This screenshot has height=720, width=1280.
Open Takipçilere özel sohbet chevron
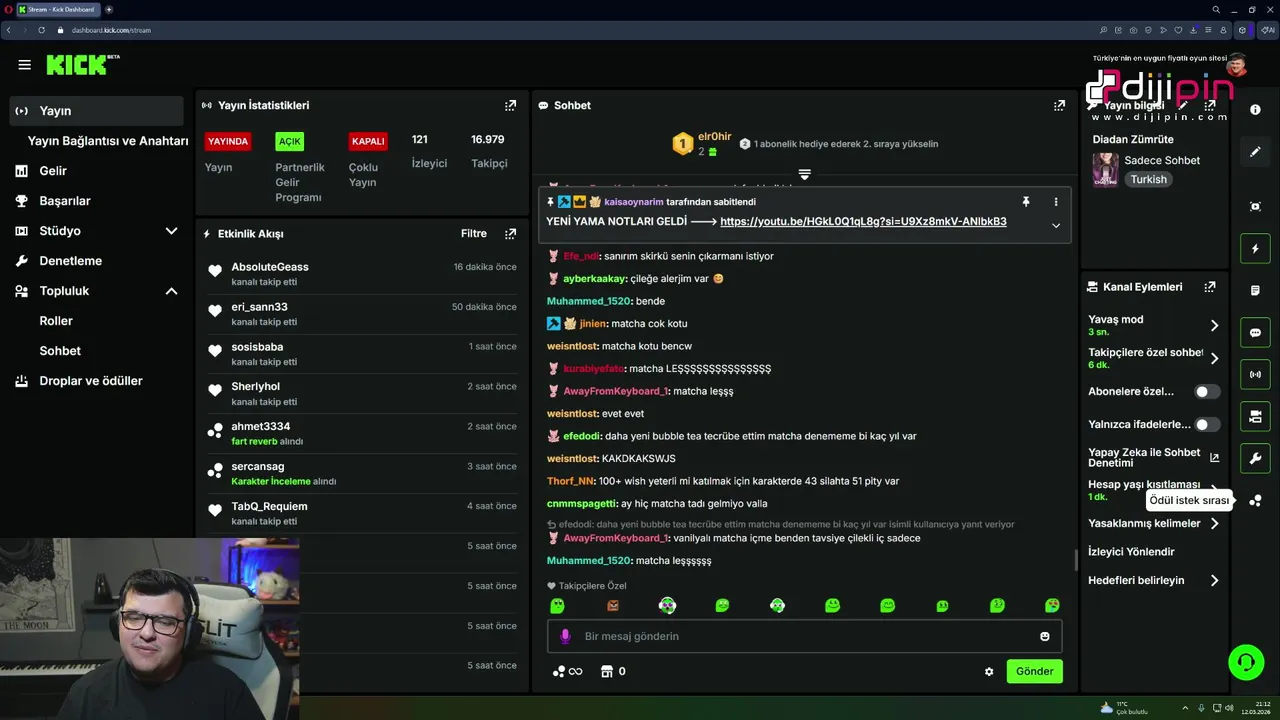click(x=1214, y=358)
